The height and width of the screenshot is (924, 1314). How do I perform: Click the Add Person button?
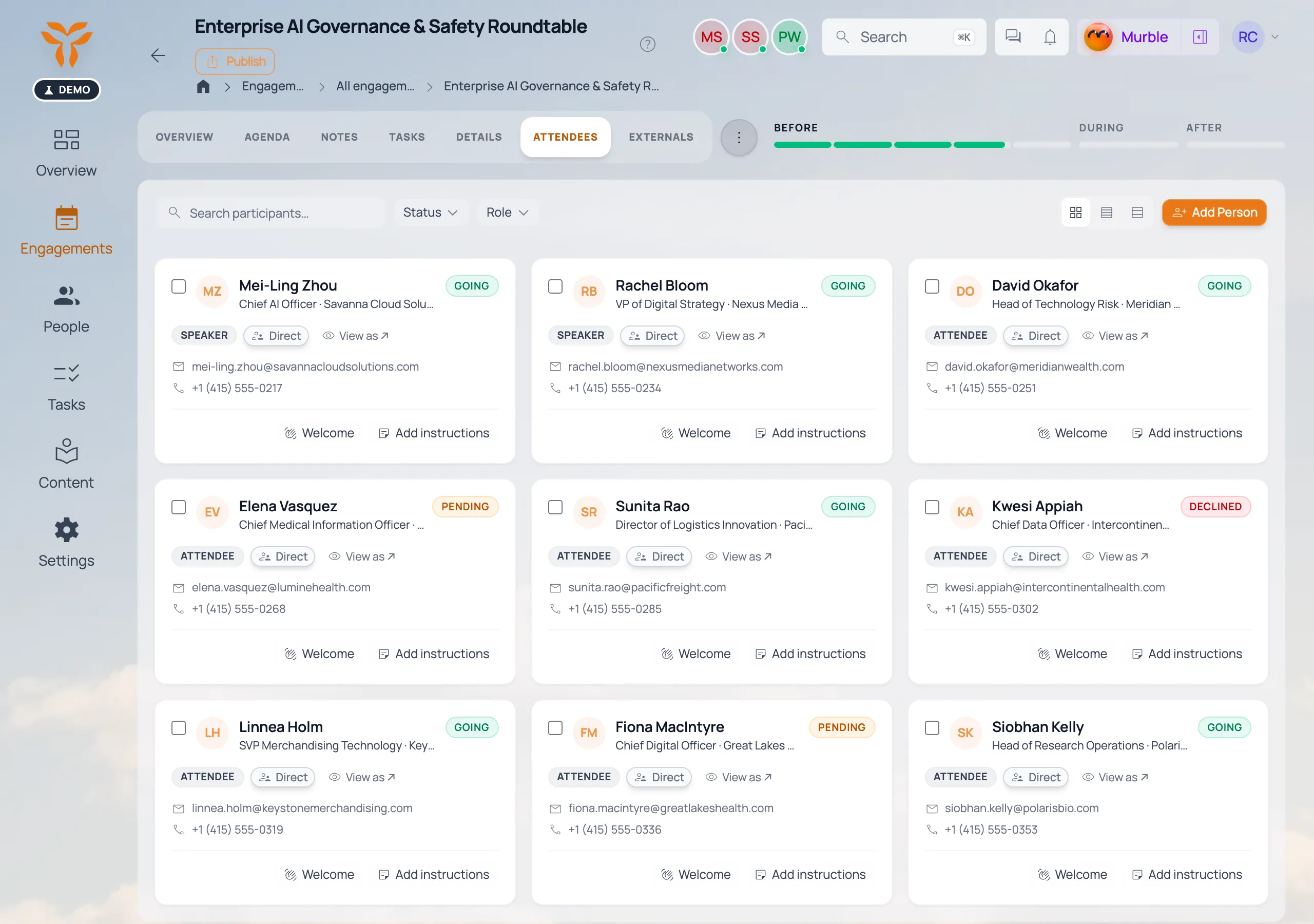[x=1214, y=213]
